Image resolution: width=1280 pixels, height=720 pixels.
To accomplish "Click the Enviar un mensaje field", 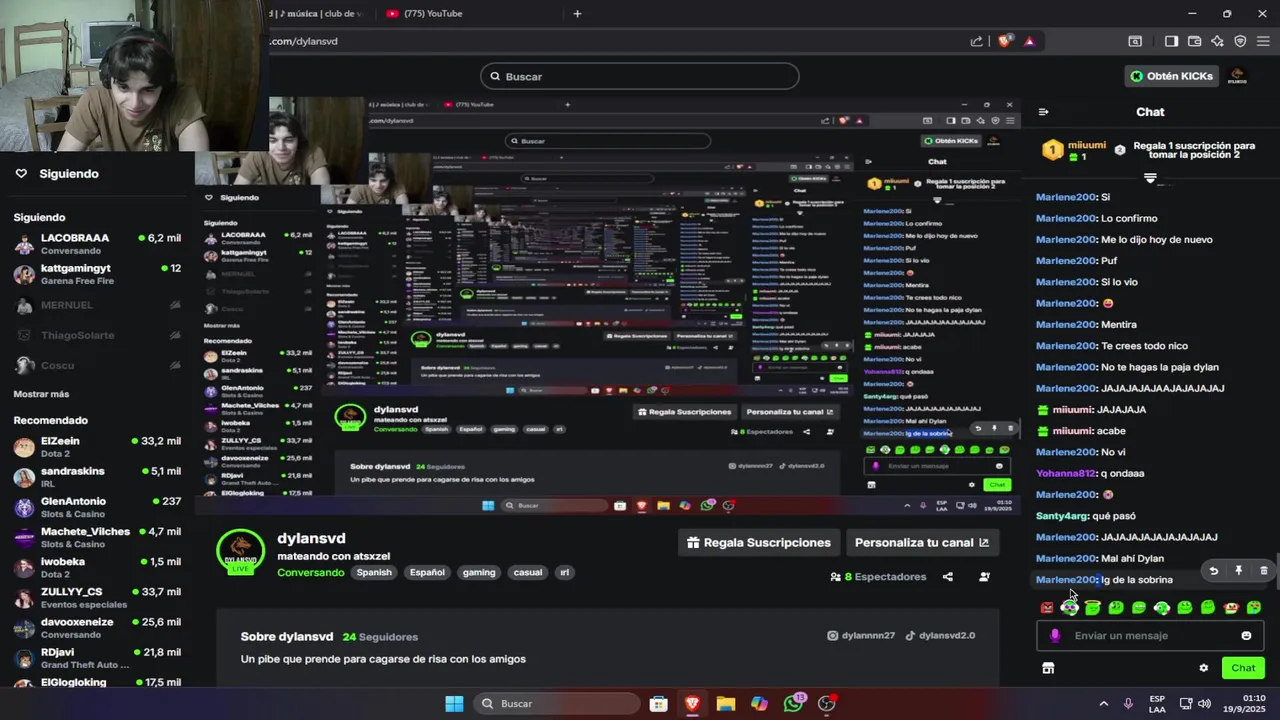I will [1150, 635].
